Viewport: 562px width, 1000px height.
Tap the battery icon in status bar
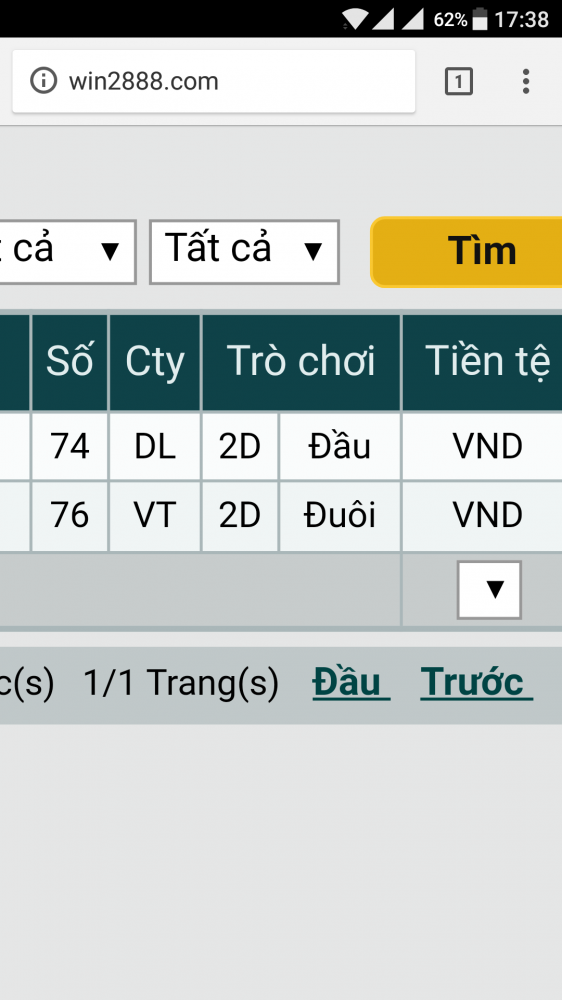[480, 19]
